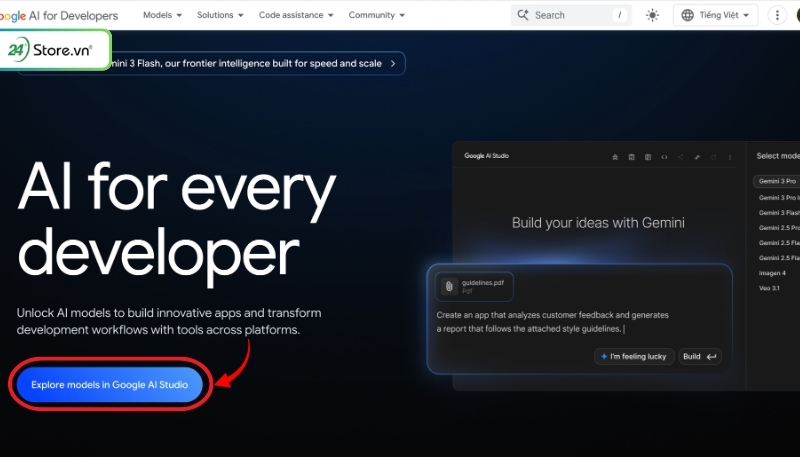Toggle the light/dark theme sun icon
The height and width of the screenshot is (457, 800).
652,15
